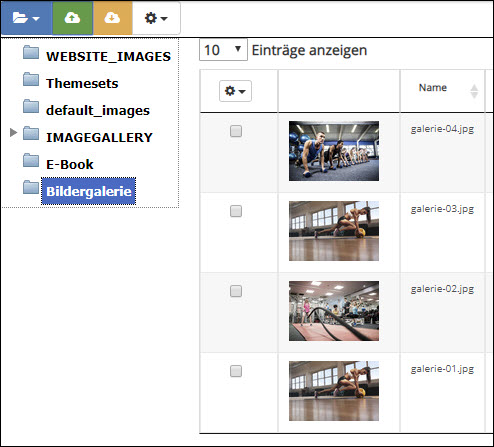Open the blue folder dropdown button
Screen dimensions: 494x447
pos(26,18)
